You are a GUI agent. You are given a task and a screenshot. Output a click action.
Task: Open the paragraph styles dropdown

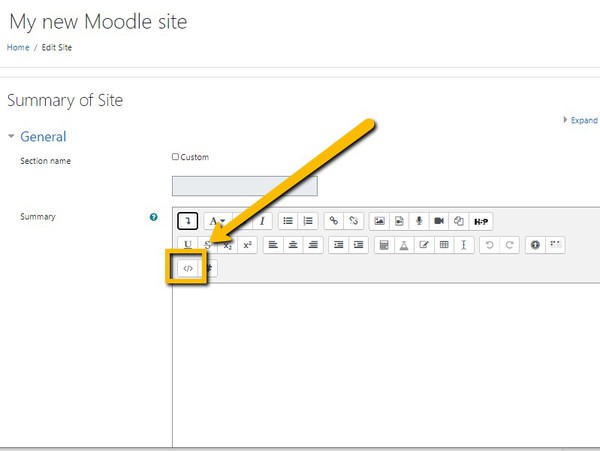coord(217,221)
